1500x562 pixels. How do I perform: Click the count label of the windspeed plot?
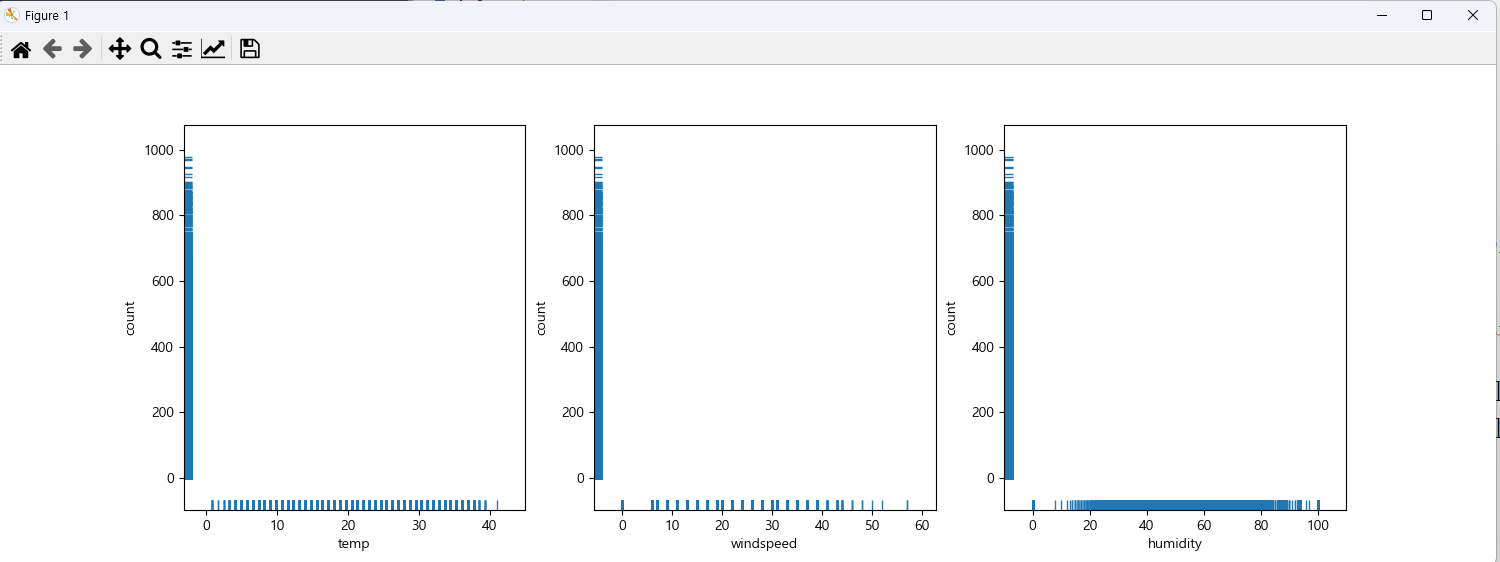(x=541, y=318)
